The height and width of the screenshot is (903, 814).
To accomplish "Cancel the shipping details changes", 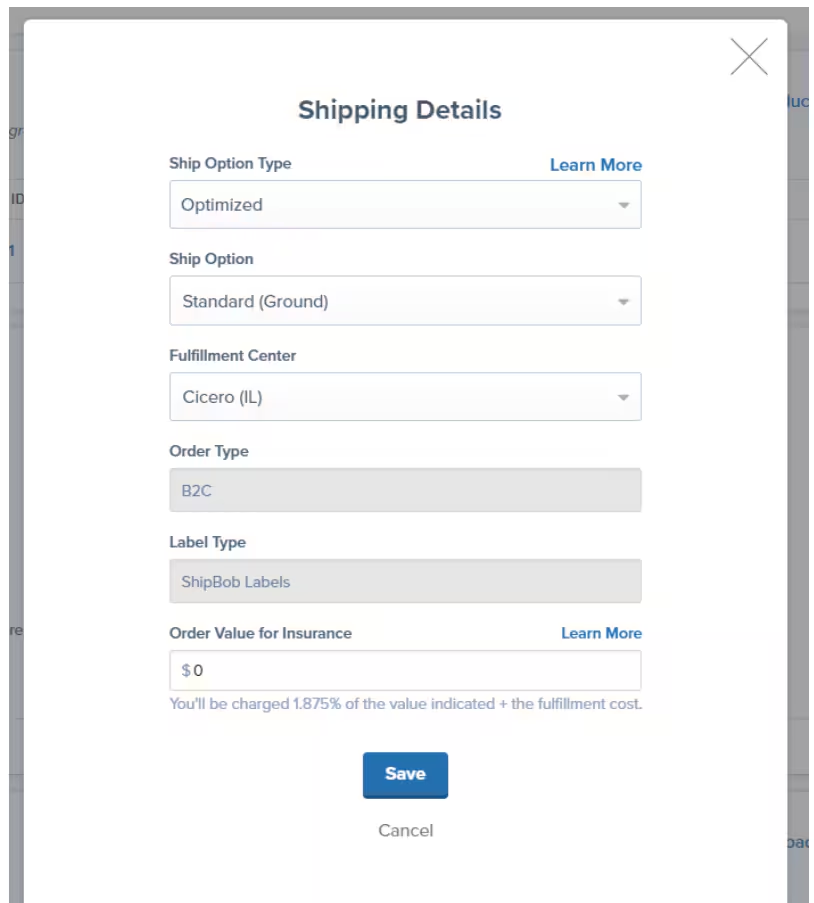I will point(405,830).
